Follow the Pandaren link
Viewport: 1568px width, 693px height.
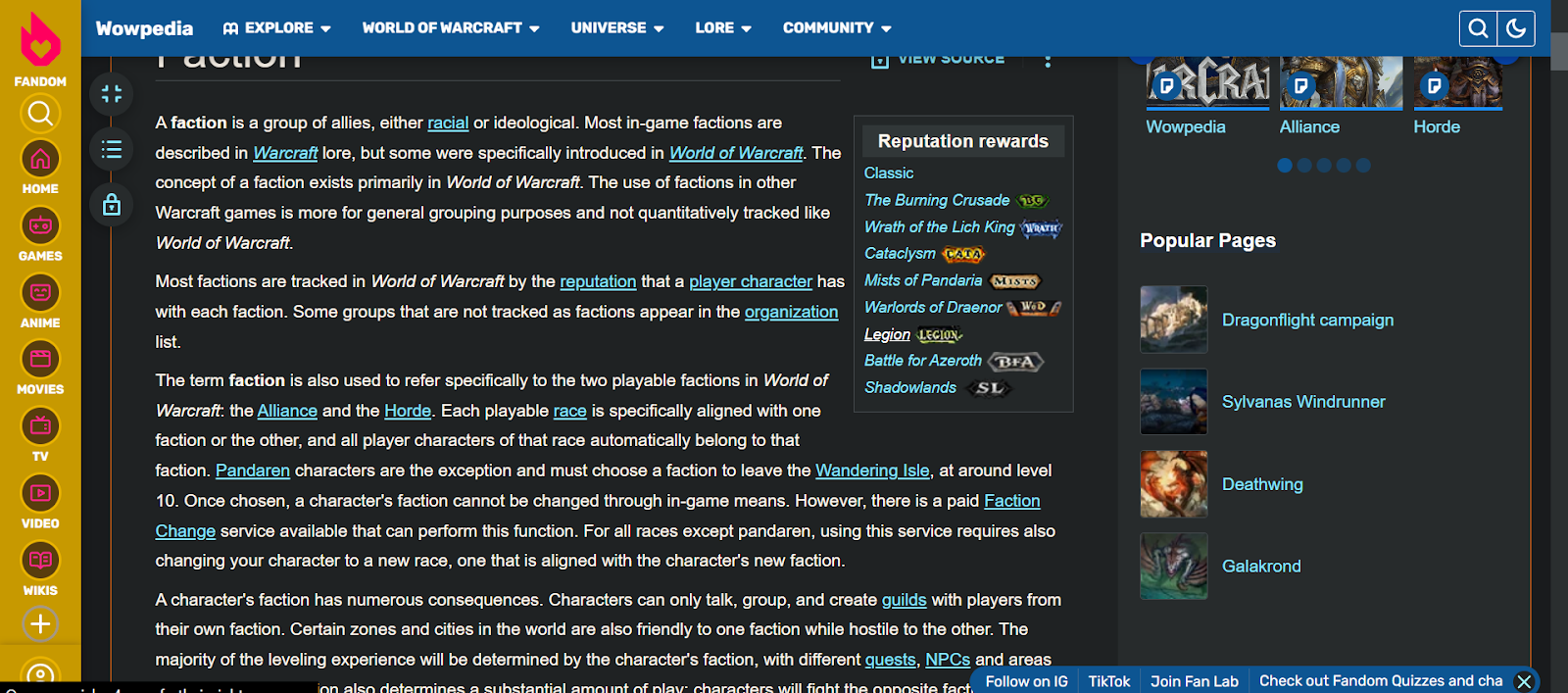pyautogui.click(x=253, y=470)
